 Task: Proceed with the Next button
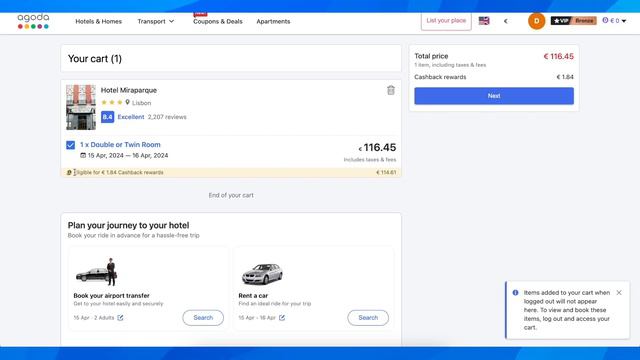point(494,96)
